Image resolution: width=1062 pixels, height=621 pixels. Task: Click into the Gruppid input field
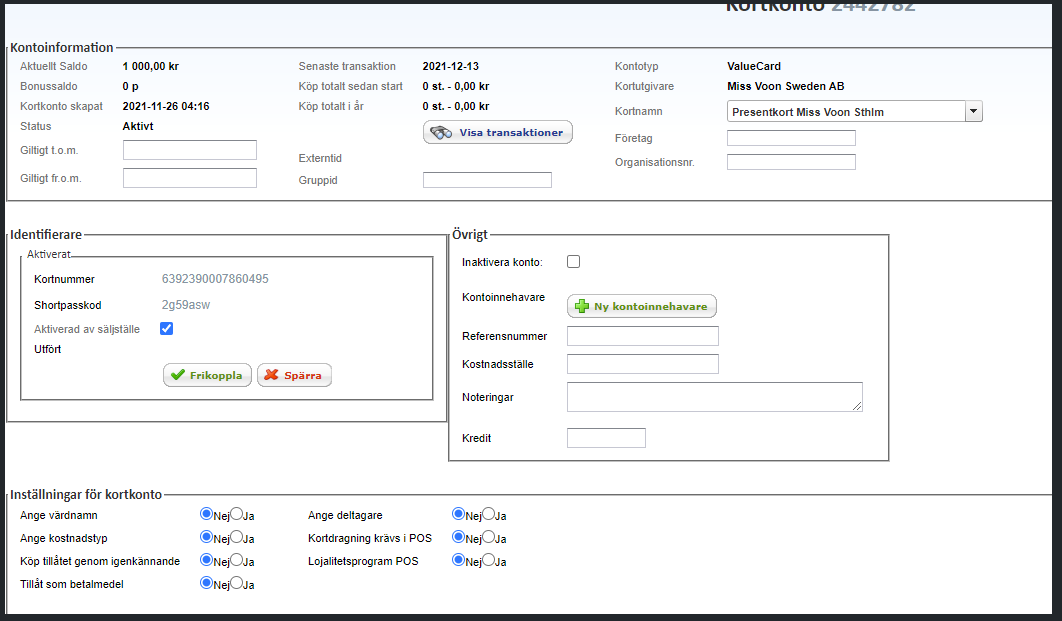click(x=487, y=180)
